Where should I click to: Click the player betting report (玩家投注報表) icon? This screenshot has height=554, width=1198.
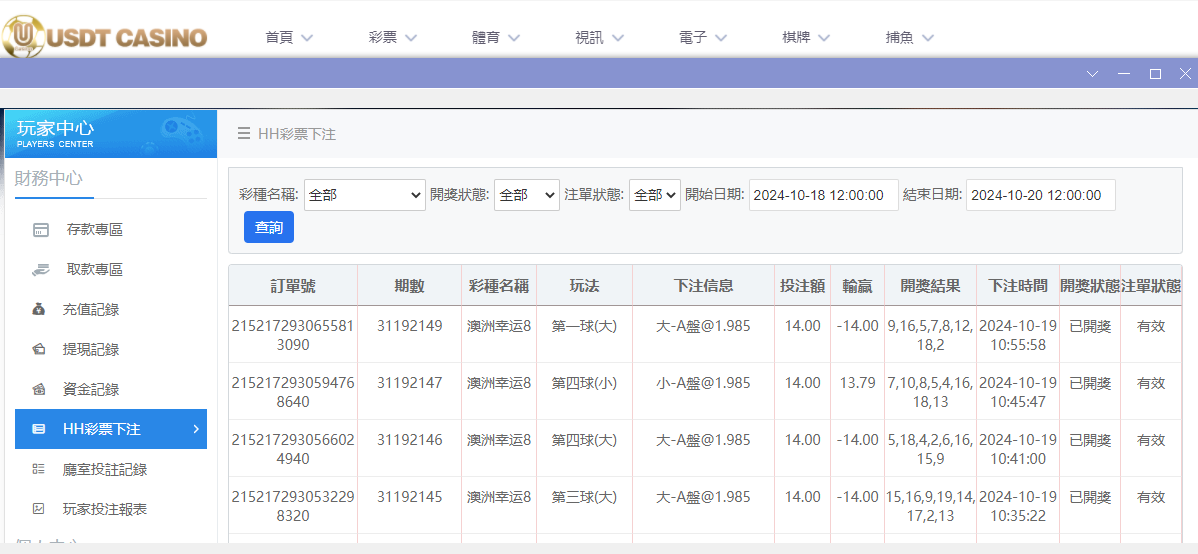point(40,509)
